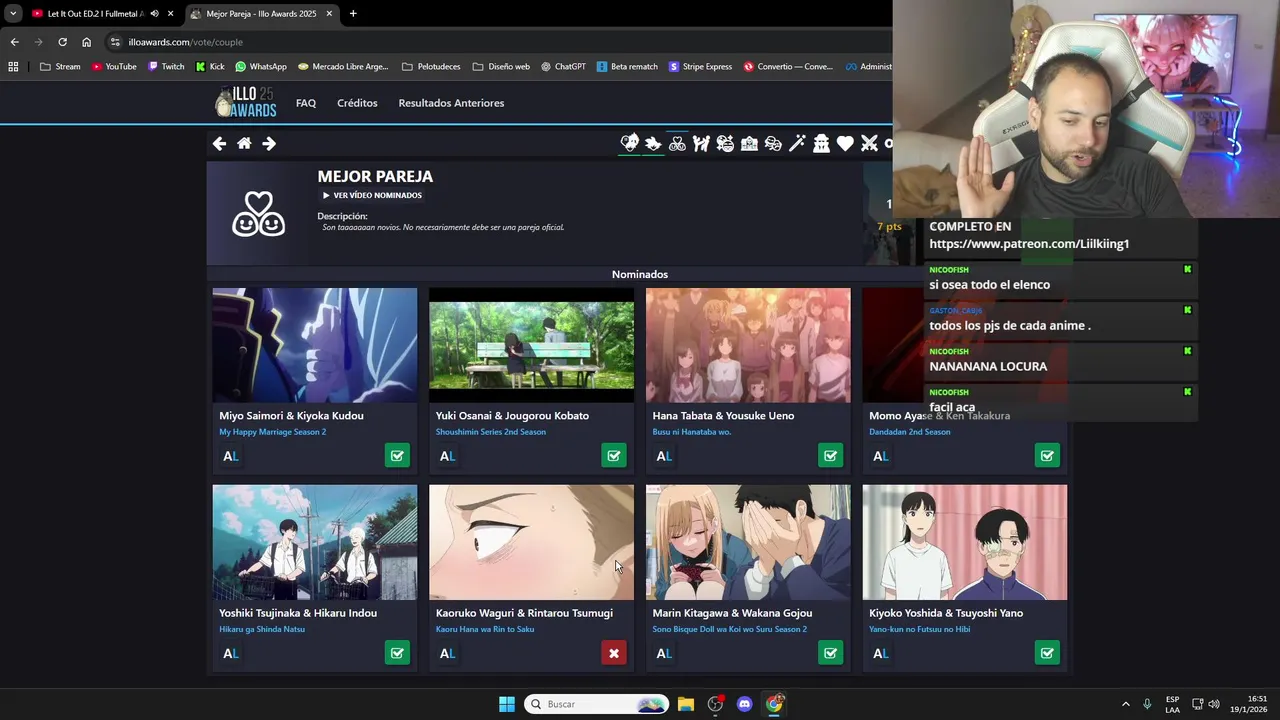Select the school building category icon
The width and height of the screenshot is (1280, 720).
[x=749, y=144]
